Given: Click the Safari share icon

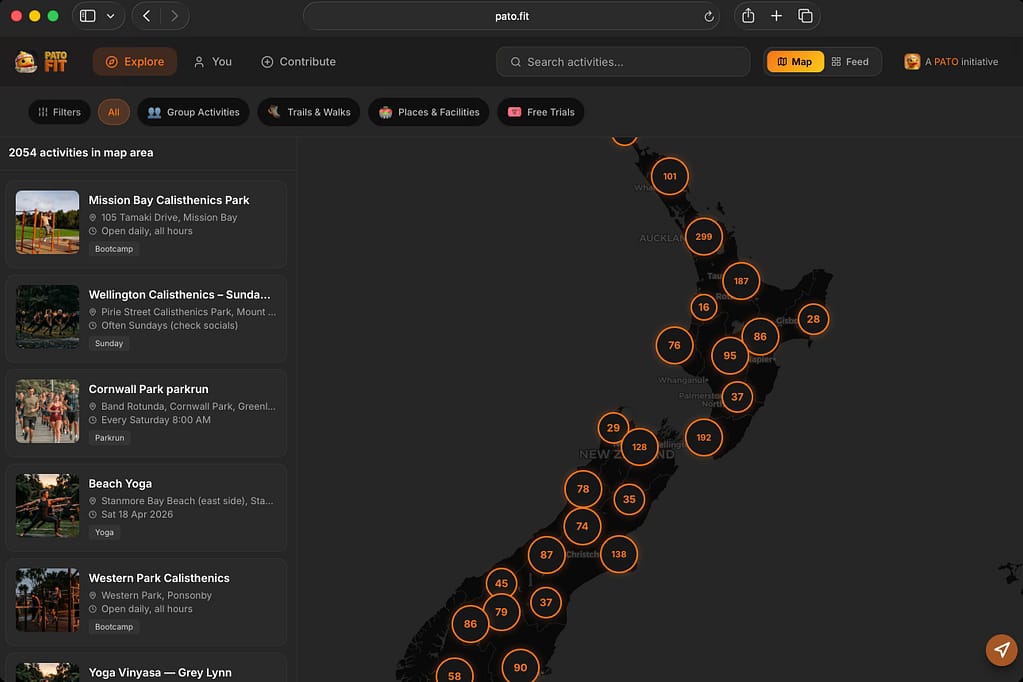Looking at the screenshot, I should (748, 16).
